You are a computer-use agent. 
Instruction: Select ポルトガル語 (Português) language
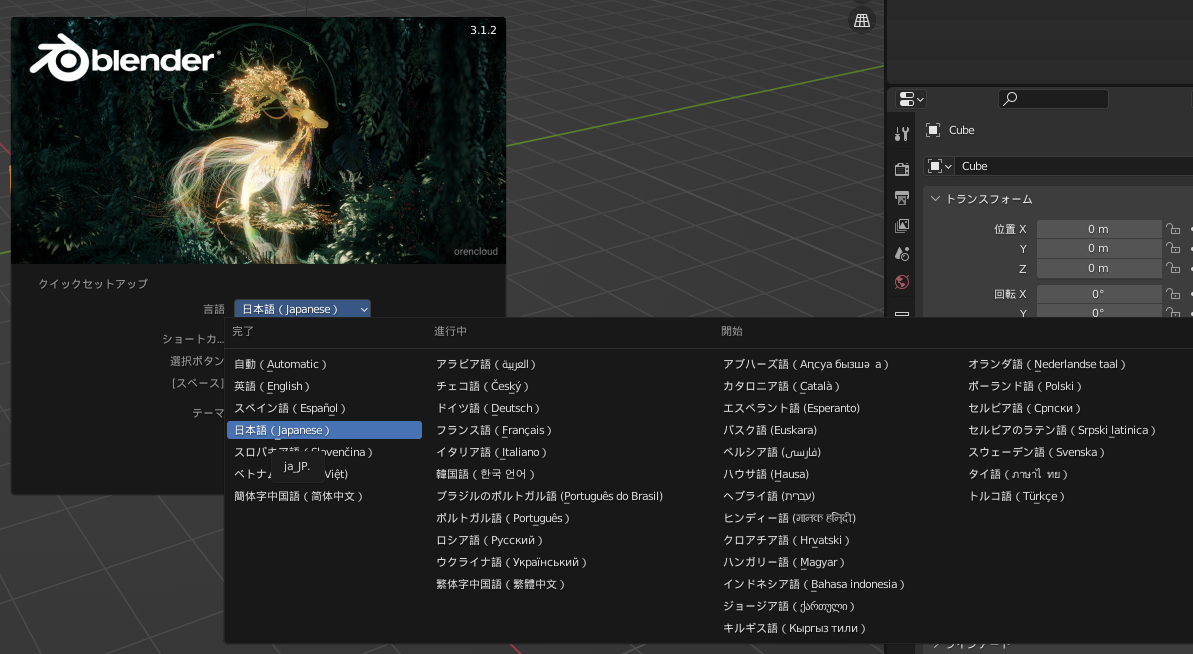[503, 519]
